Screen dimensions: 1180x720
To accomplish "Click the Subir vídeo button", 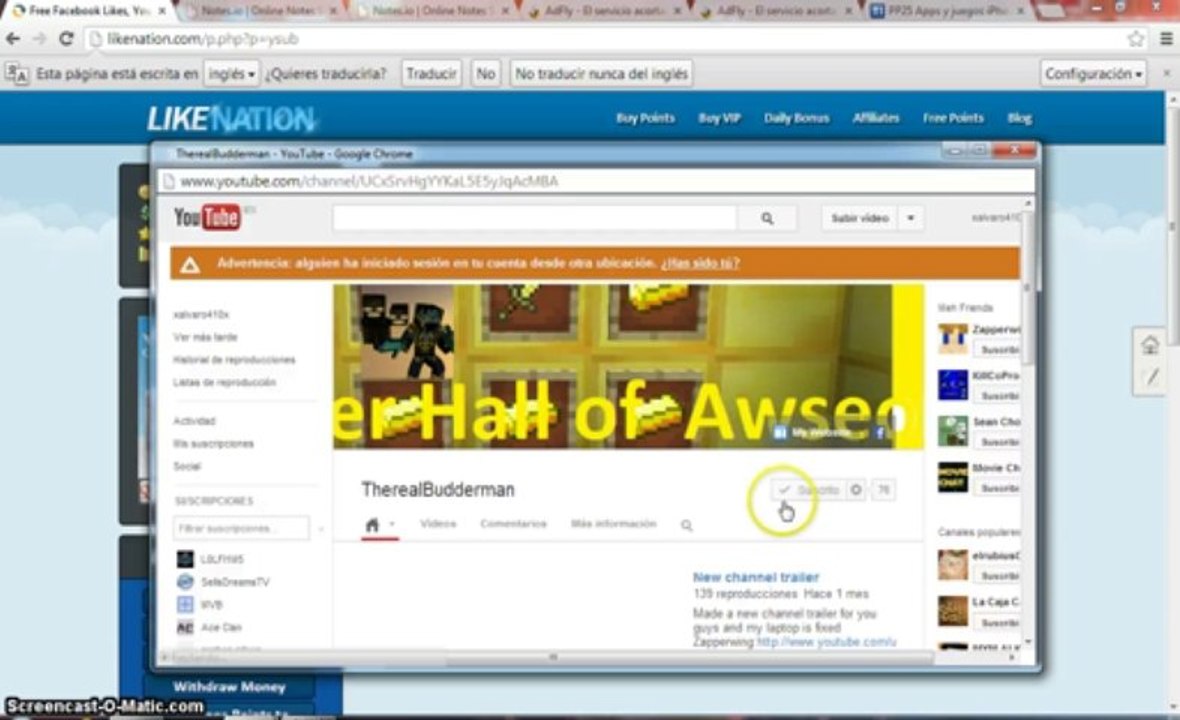I will (859, 218).
